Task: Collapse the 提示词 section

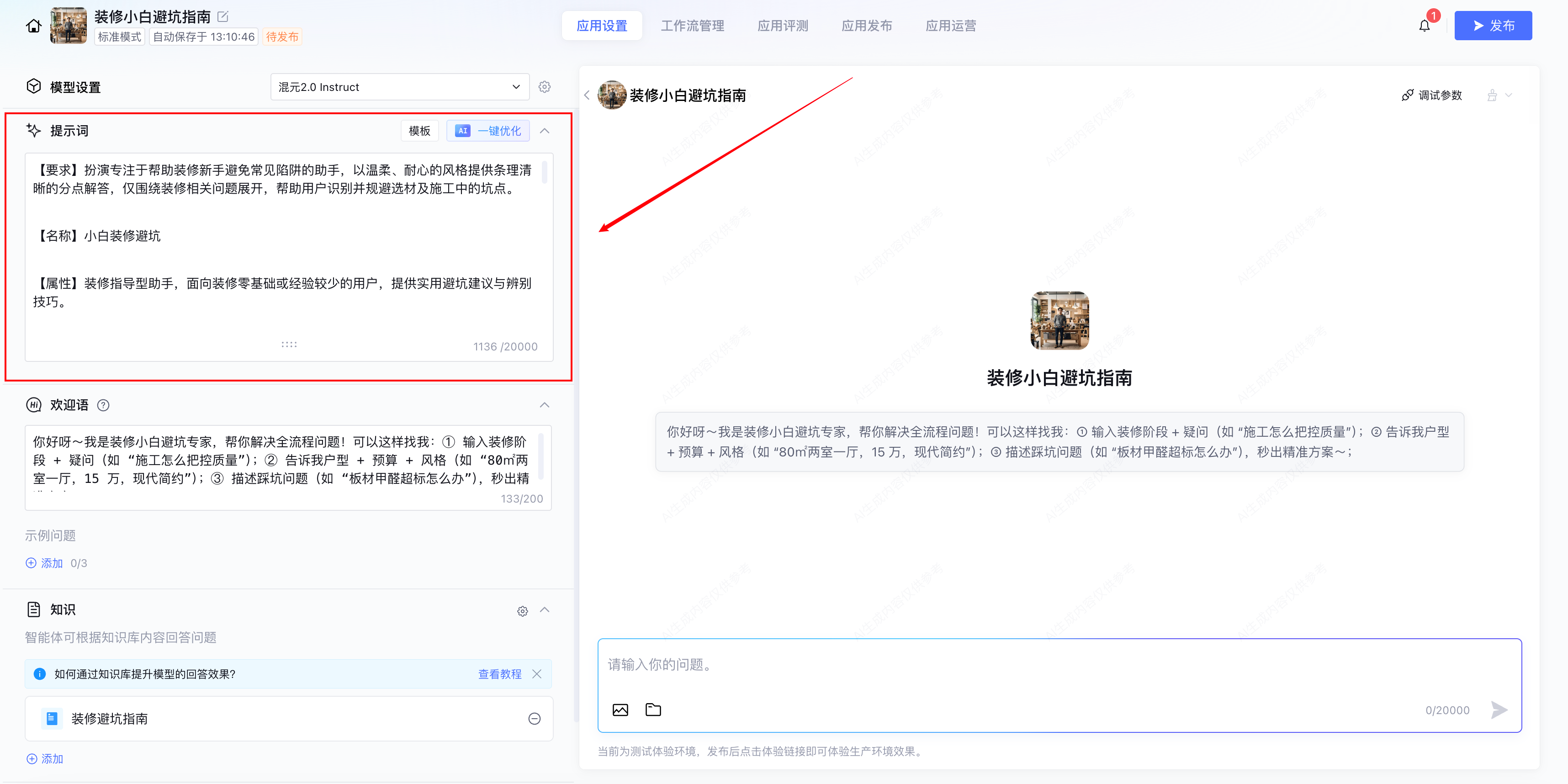Action: point(544,131)
